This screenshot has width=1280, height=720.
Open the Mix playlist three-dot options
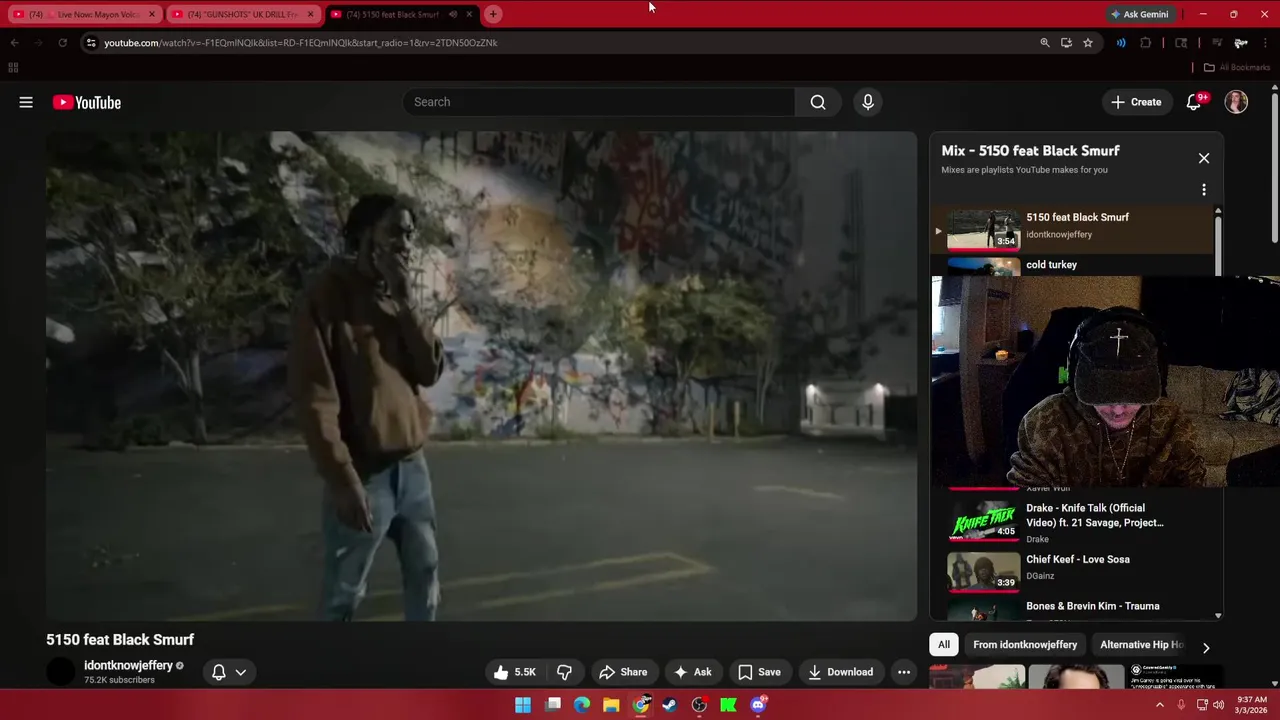(x=1204, y=190)
